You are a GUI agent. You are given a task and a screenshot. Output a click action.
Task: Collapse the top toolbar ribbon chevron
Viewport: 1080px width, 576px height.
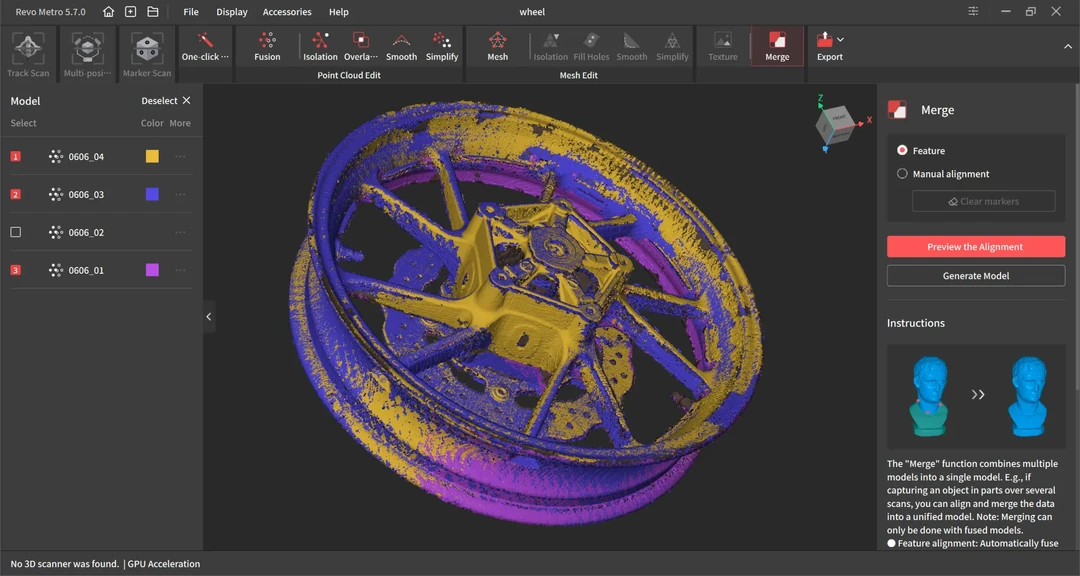(x=1068, y=46)
